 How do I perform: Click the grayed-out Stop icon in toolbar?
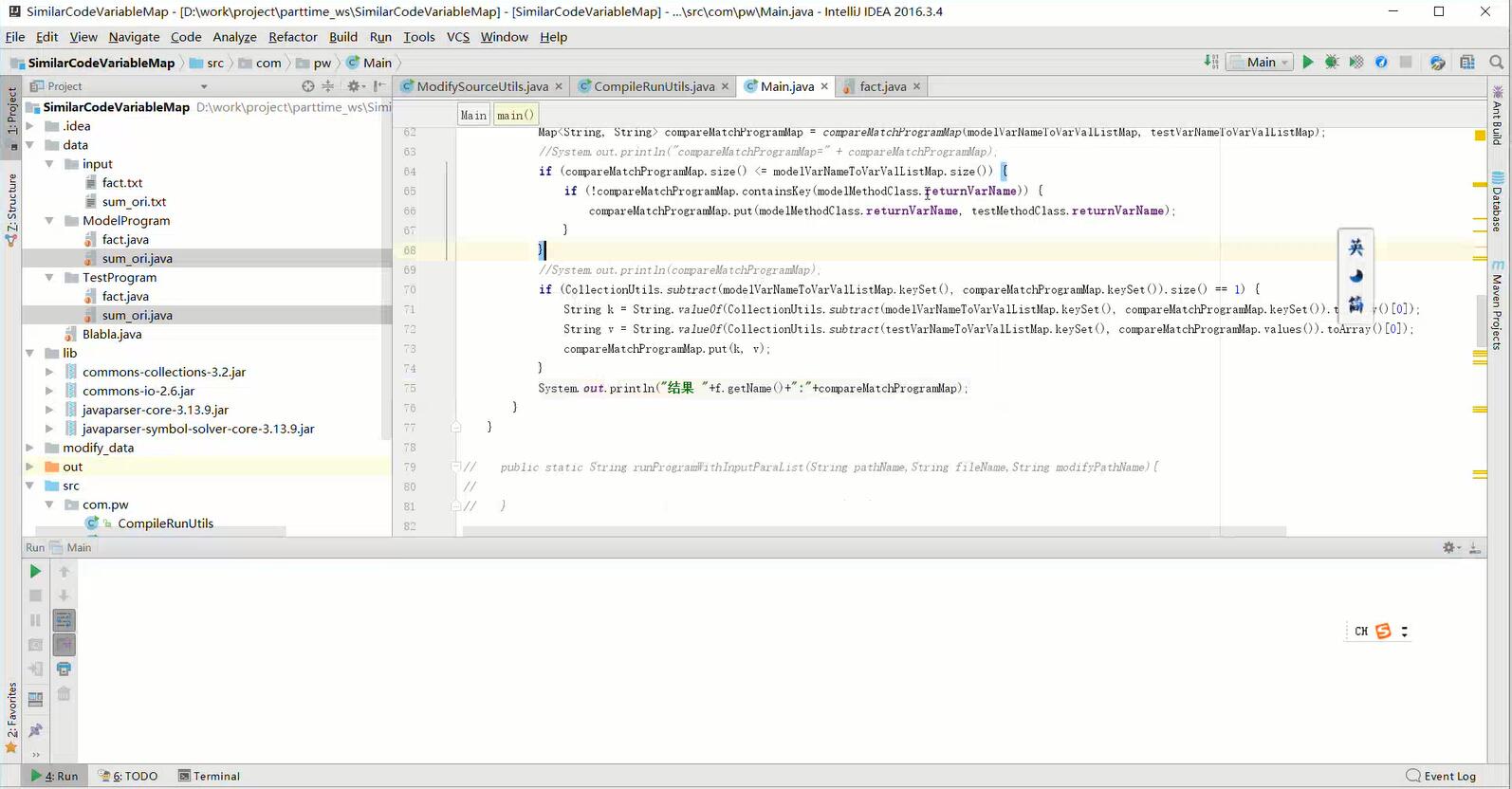[x=1406, y=62]
